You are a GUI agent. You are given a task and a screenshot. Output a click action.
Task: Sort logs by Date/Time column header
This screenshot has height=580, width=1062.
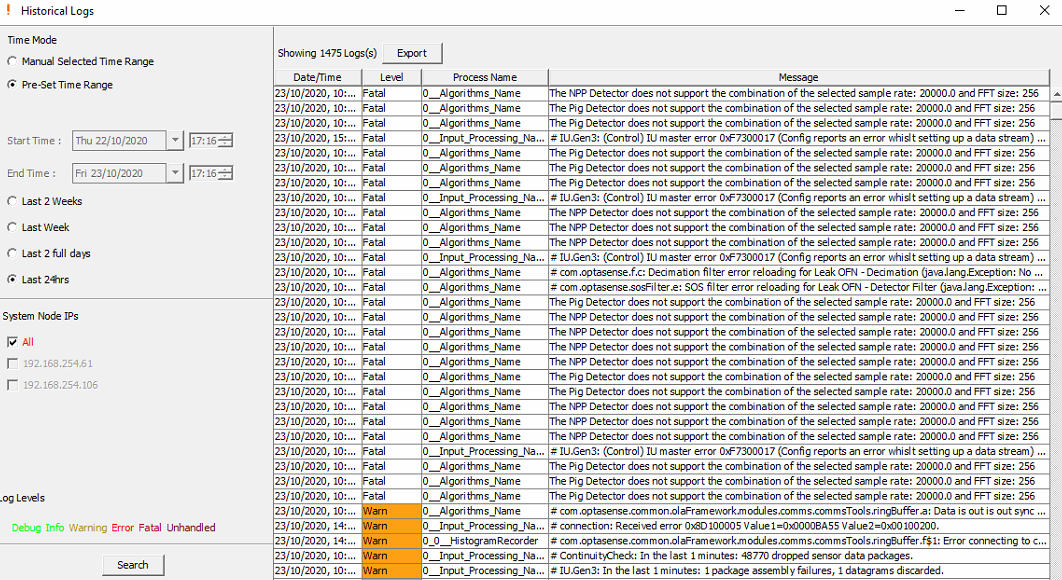pos(317,77)
